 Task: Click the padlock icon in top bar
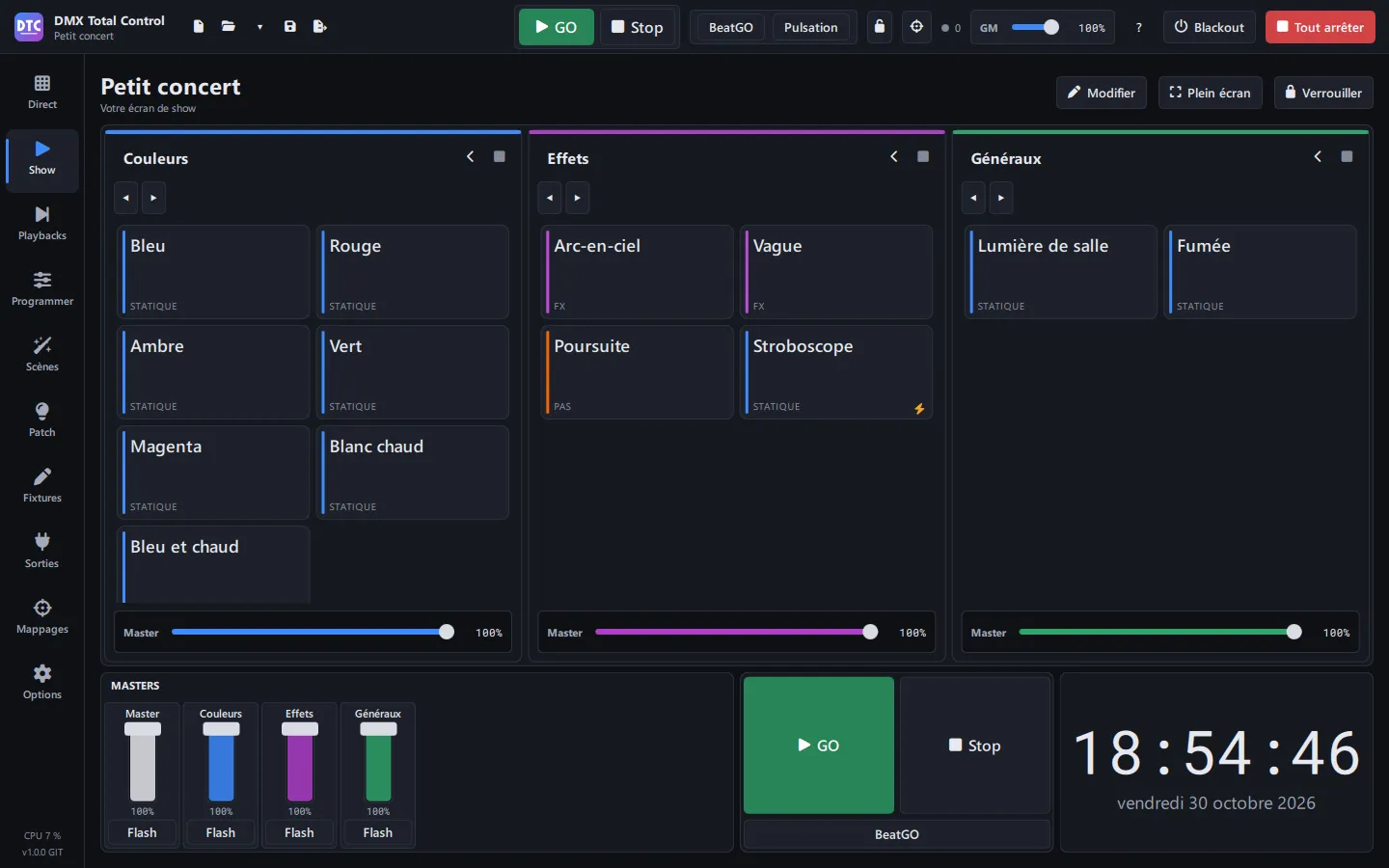pos(880,27)
